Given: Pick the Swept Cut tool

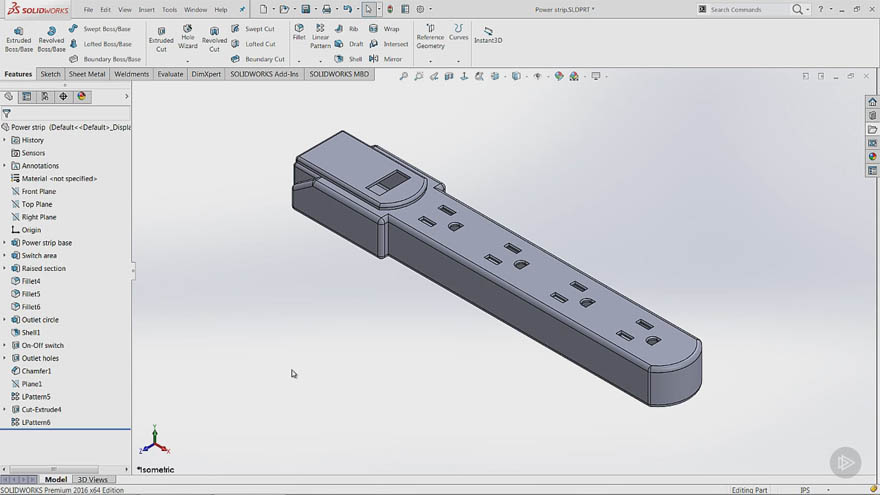Looking at the screenshot, I should (253, 29).
